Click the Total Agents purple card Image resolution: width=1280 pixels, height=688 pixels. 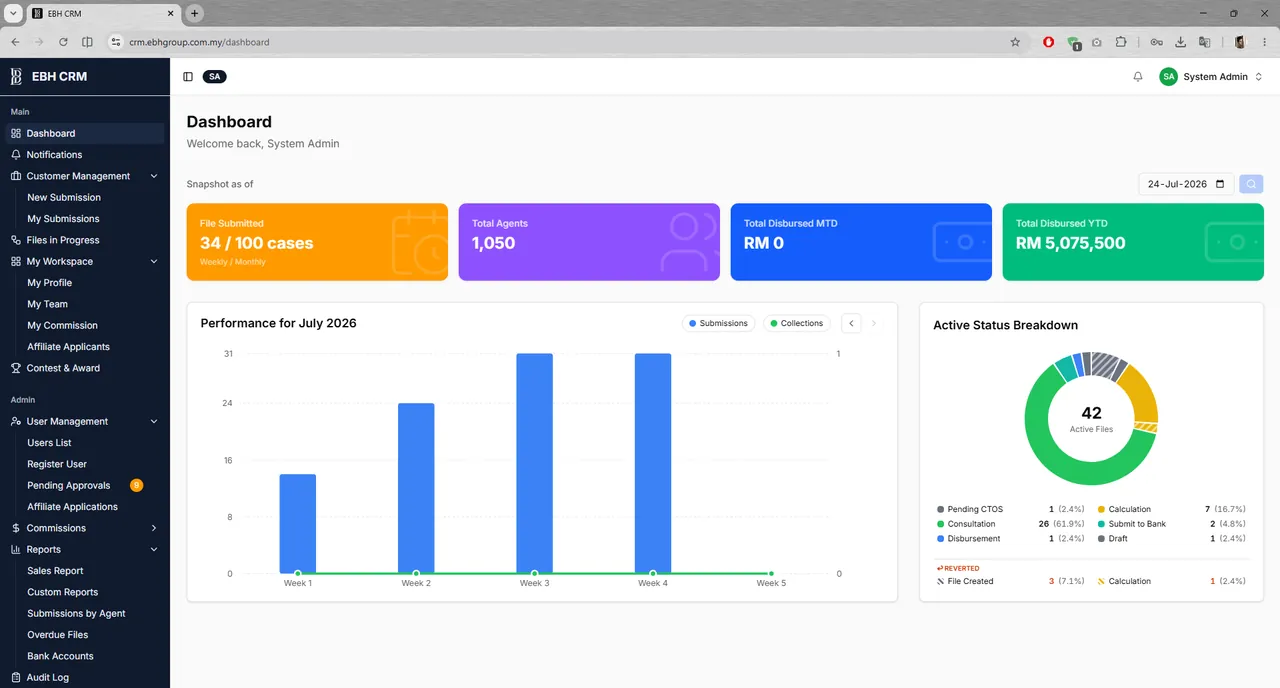[589, 242]
